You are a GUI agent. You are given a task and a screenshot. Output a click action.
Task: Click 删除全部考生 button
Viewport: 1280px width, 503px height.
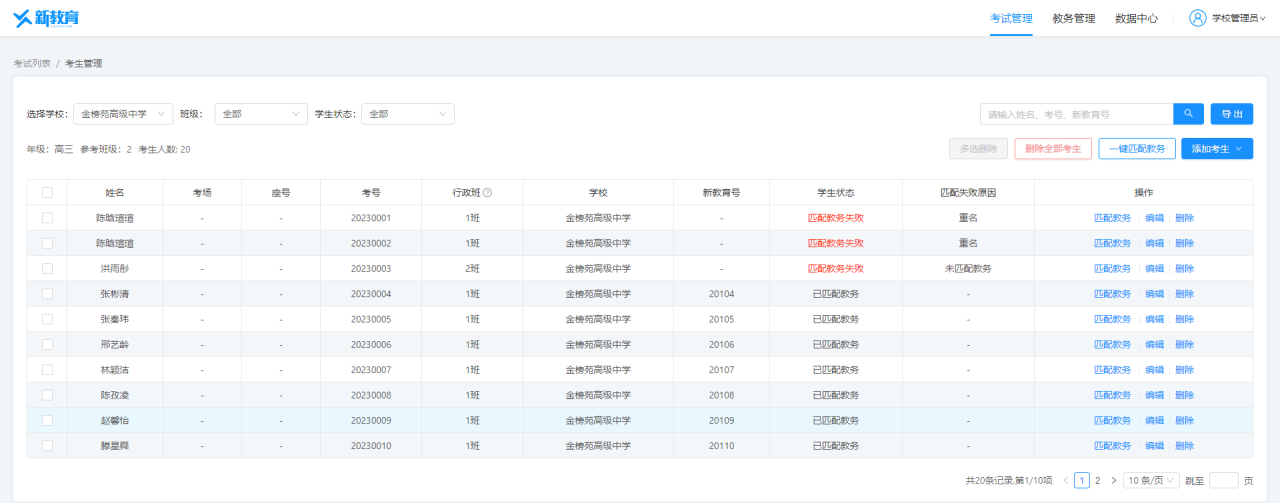pyautogui.click(x=1053, y=148)
